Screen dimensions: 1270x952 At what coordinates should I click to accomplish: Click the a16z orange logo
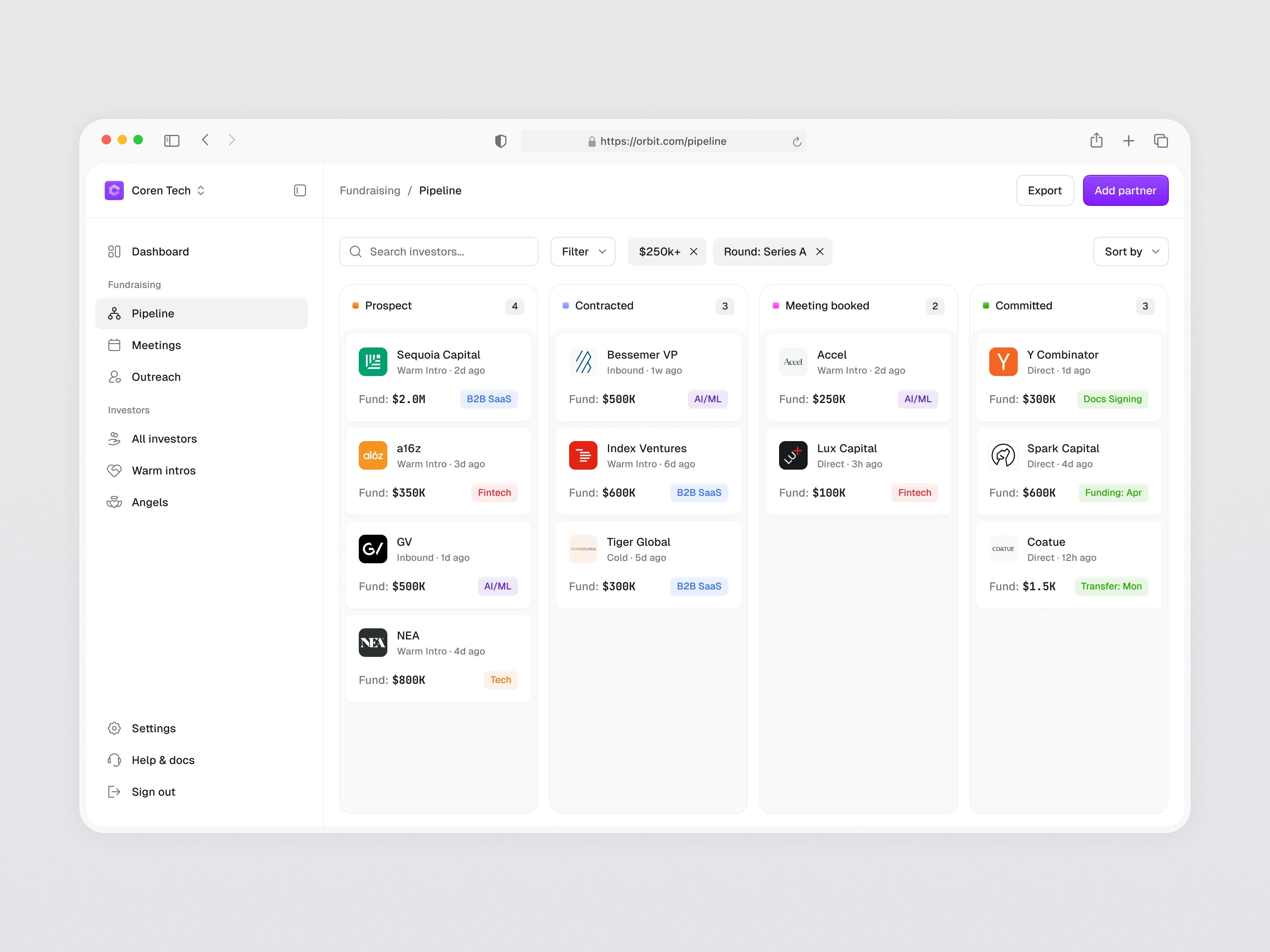tap(373, 456)
